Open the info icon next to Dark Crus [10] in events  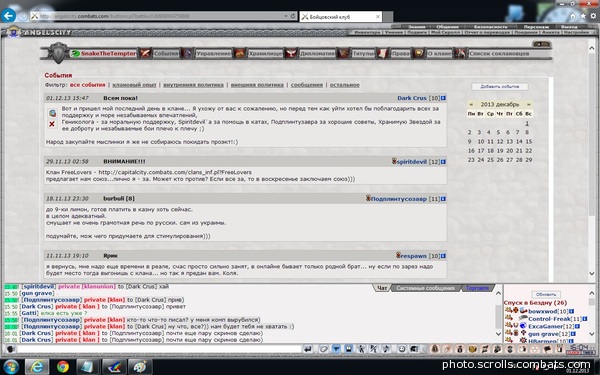point(443,98)
